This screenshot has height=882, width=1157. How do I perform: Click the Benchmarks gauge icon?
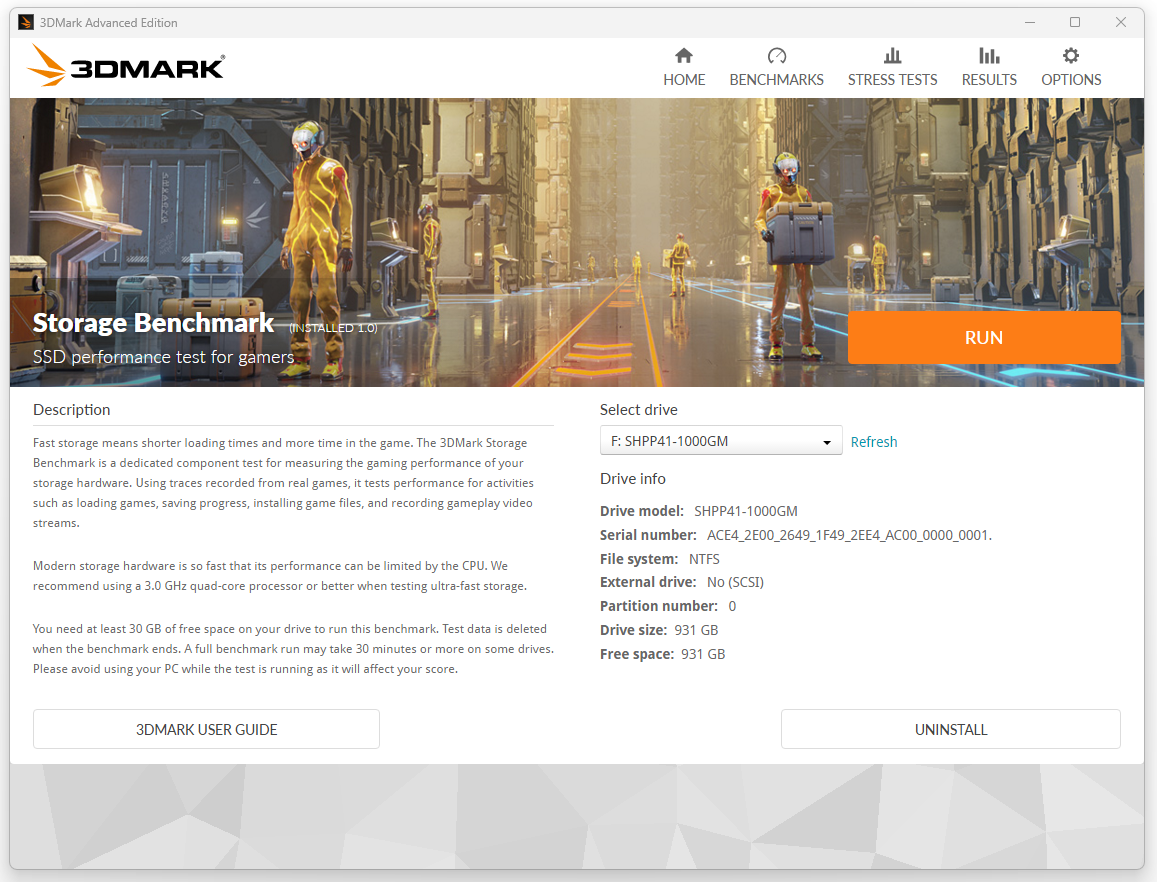click(776, 55)
